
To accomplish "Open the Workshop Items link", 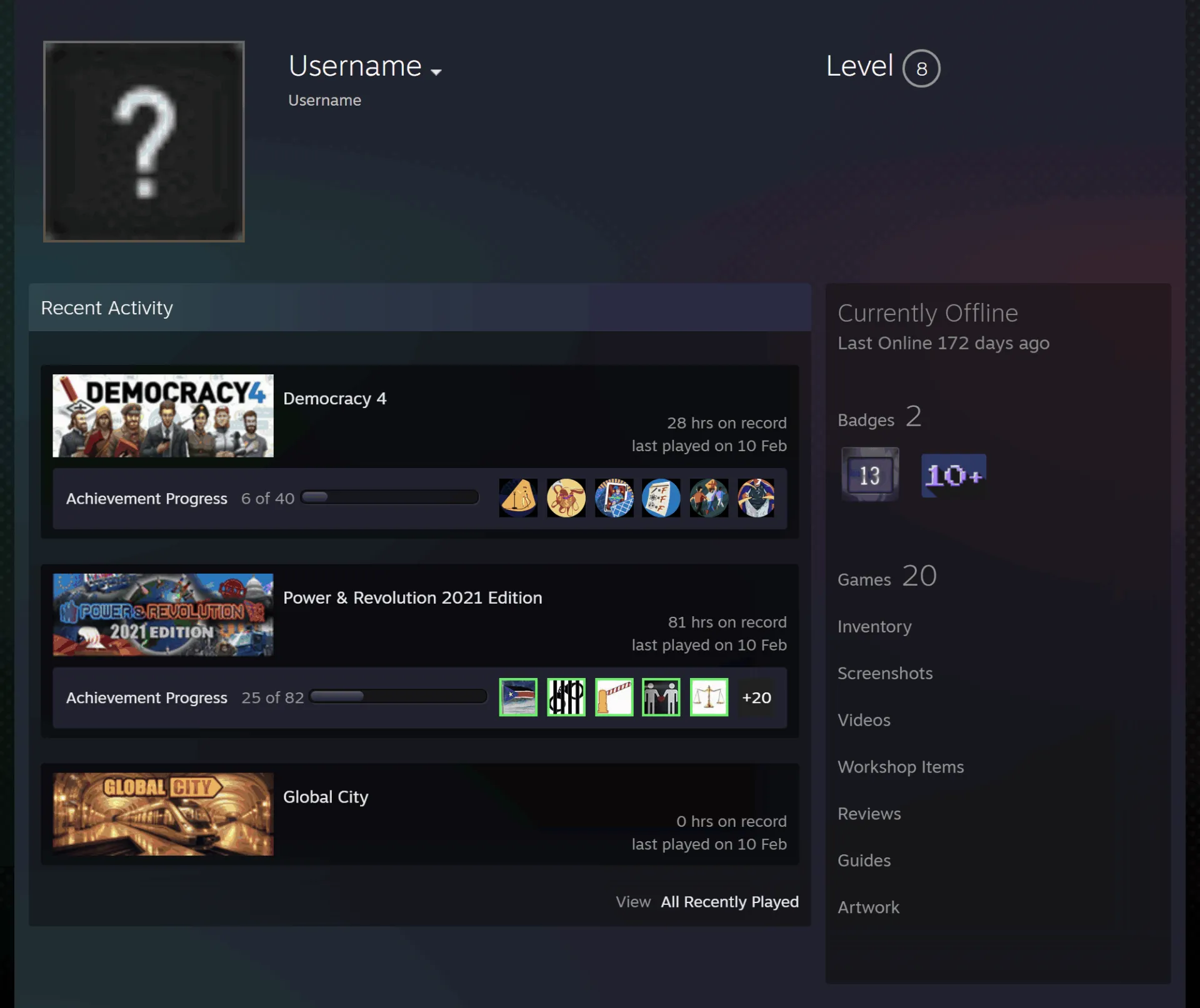I will coord(901,767).
